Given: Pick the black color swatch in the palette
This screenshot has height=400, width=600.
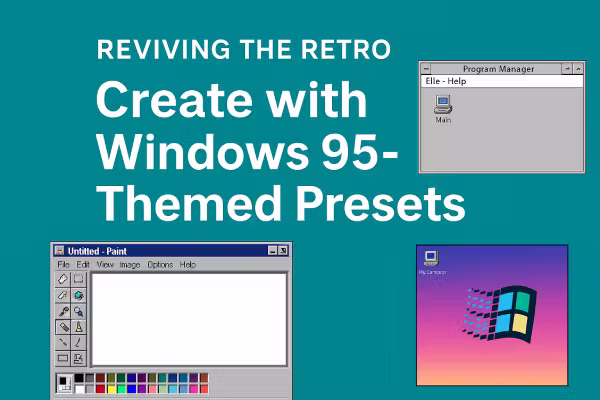Looking at the screenshot, I should pyautogui.click(x=79, y=378).
